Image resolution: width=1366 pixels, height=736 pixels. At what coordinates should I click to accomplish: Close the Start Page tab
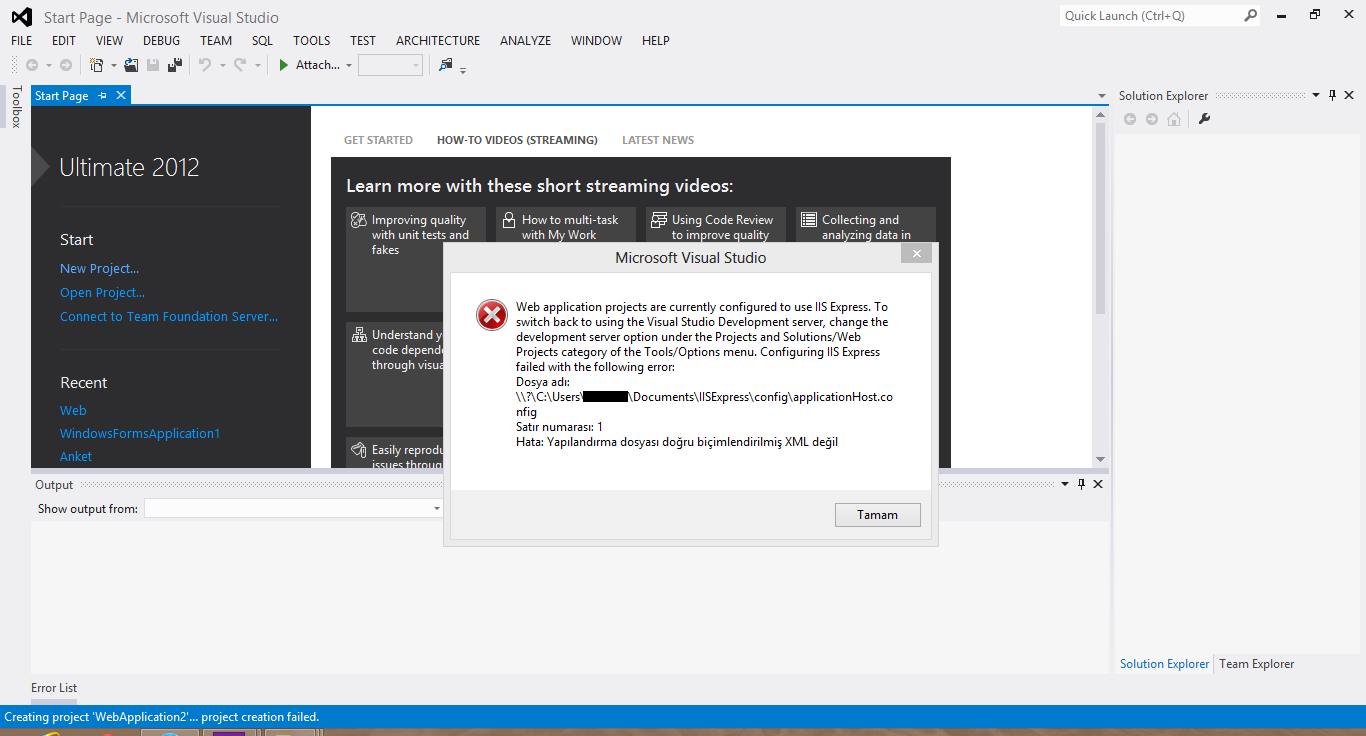pos(121,95)
